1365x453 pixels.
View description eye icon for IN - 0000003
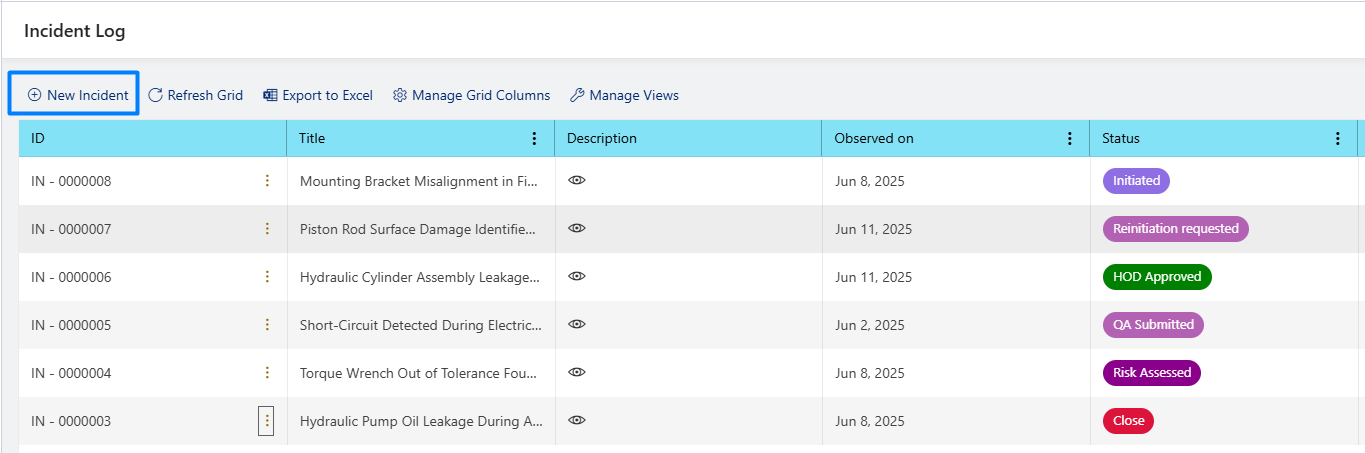pos(576,420)
